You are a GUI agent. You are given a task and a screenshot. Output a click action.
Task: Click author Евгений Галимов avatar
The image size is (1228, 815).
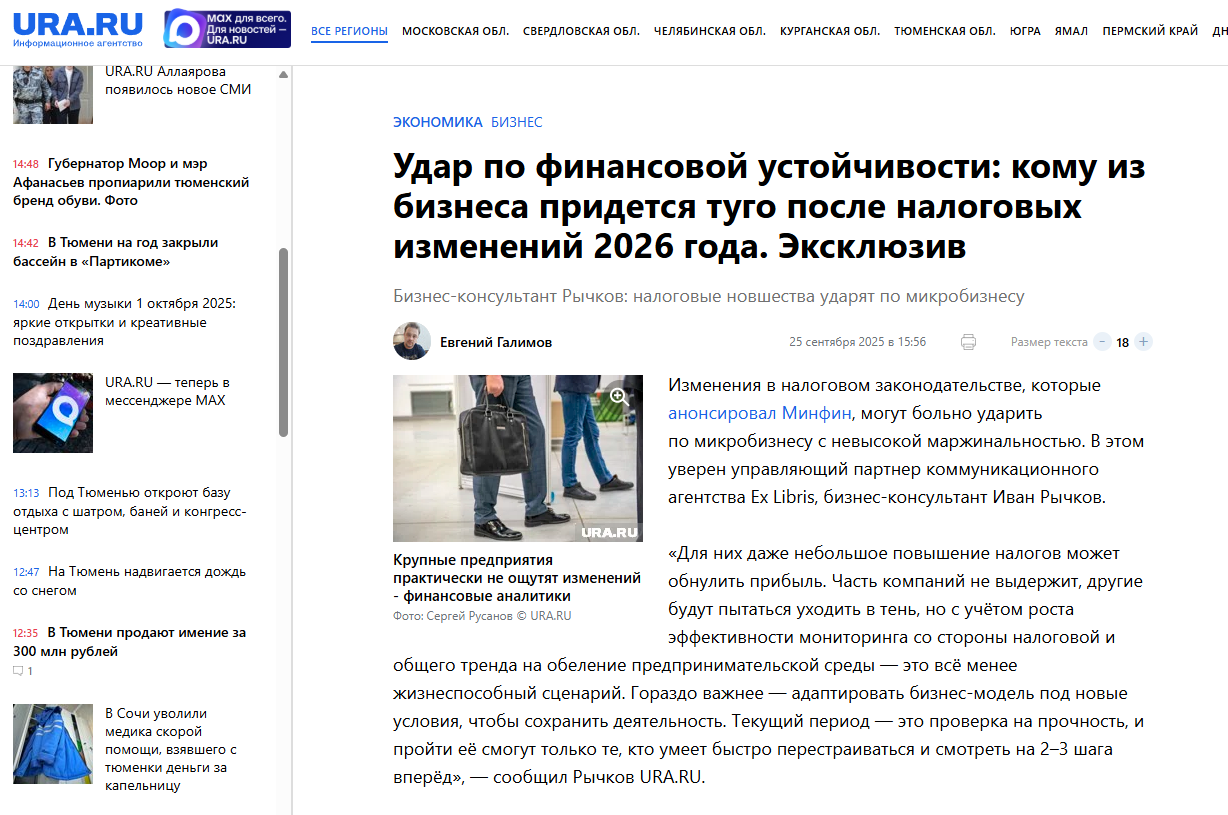pyautogui.click(x=412, y=342)
